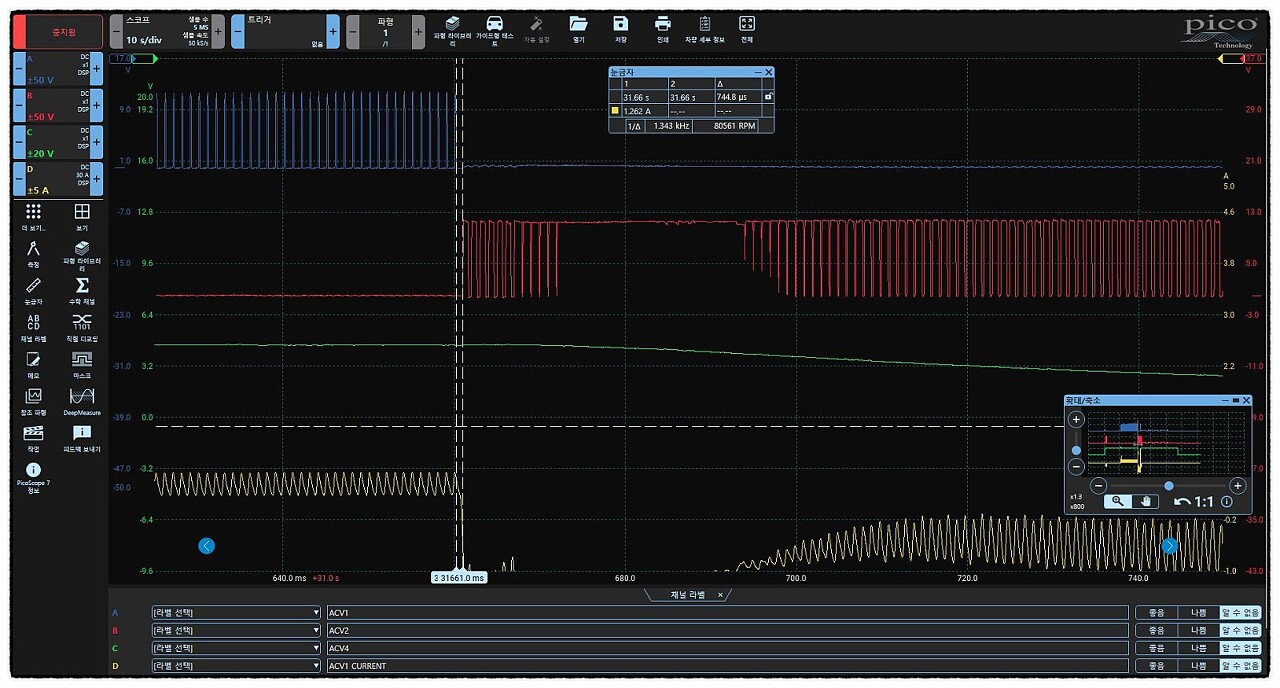Screen dimensions: 1280x688
Task: Zoom in vertically with plus button
Action: [x=1076, y=420]
